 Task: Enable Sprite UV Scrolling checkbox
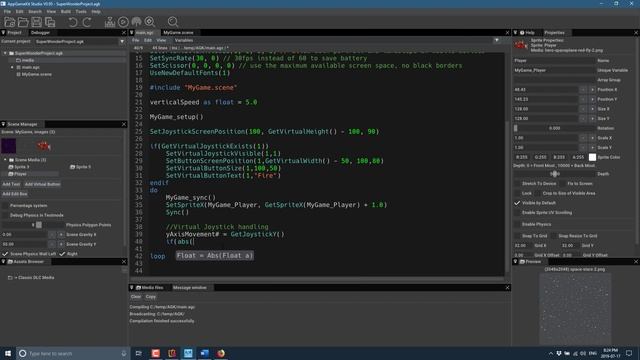pyautogui.click(x=517, y=213)
